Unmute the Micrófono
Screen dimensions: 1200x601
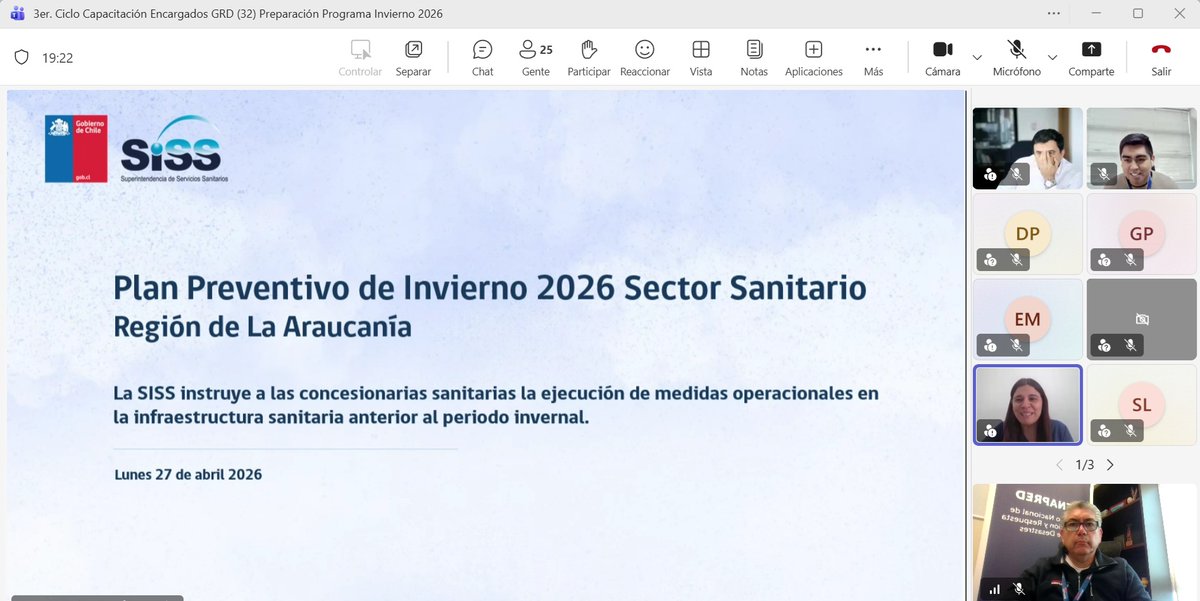point(1016,57)
